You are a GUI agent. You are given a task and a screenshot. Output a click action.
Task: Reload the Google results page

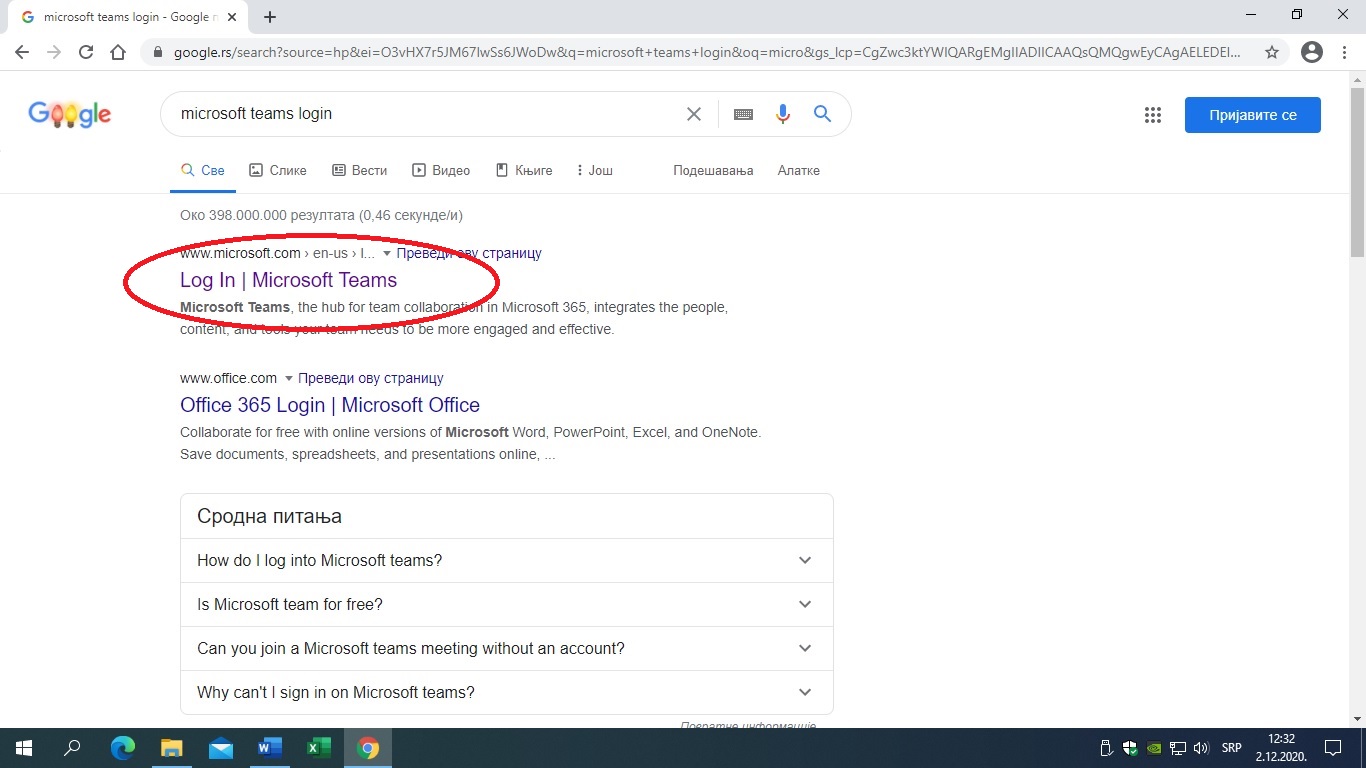point(86,52)
